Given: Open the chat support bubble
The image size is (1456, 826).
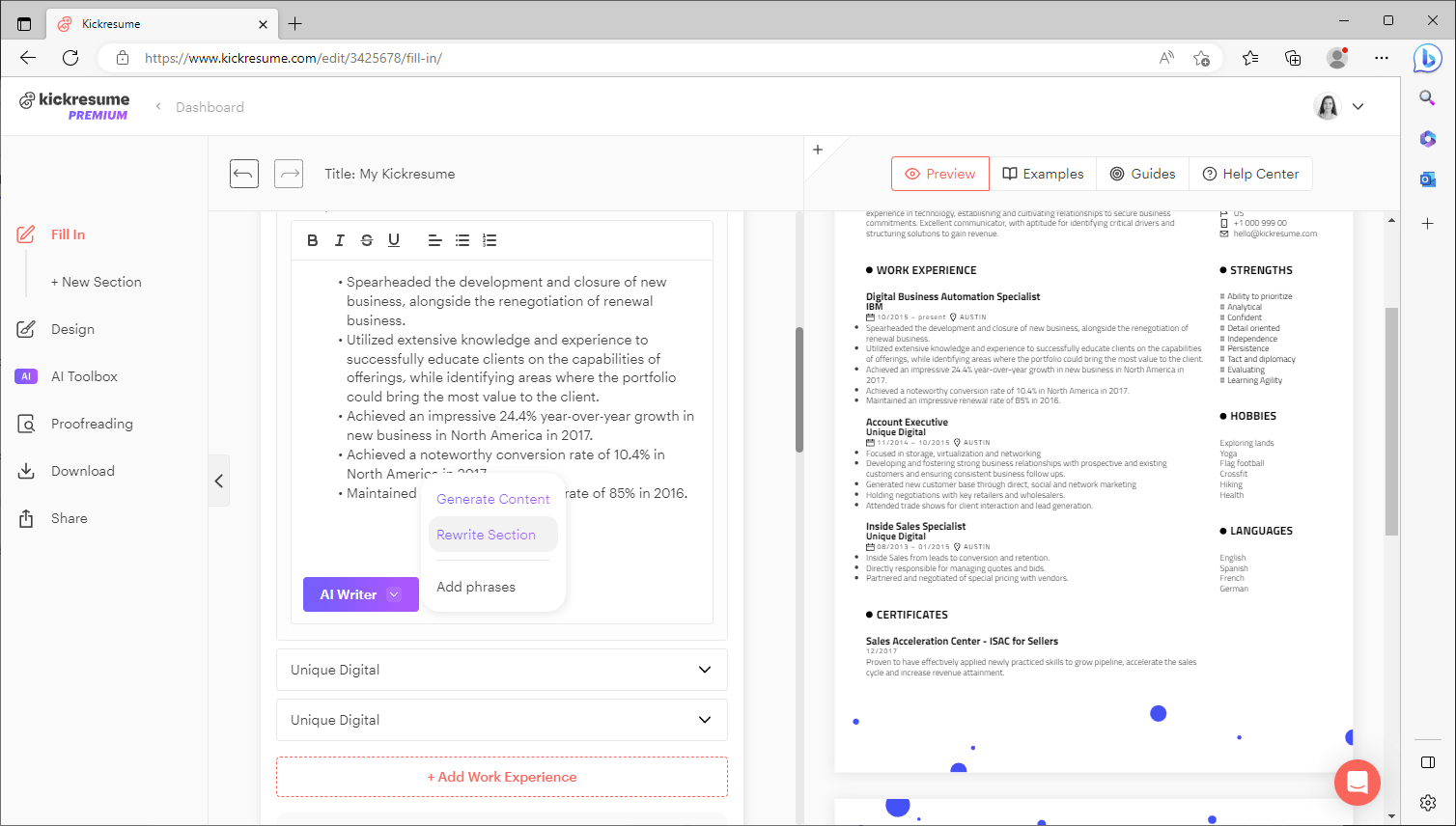Looking at the screenshot, I should [1358, 783].
